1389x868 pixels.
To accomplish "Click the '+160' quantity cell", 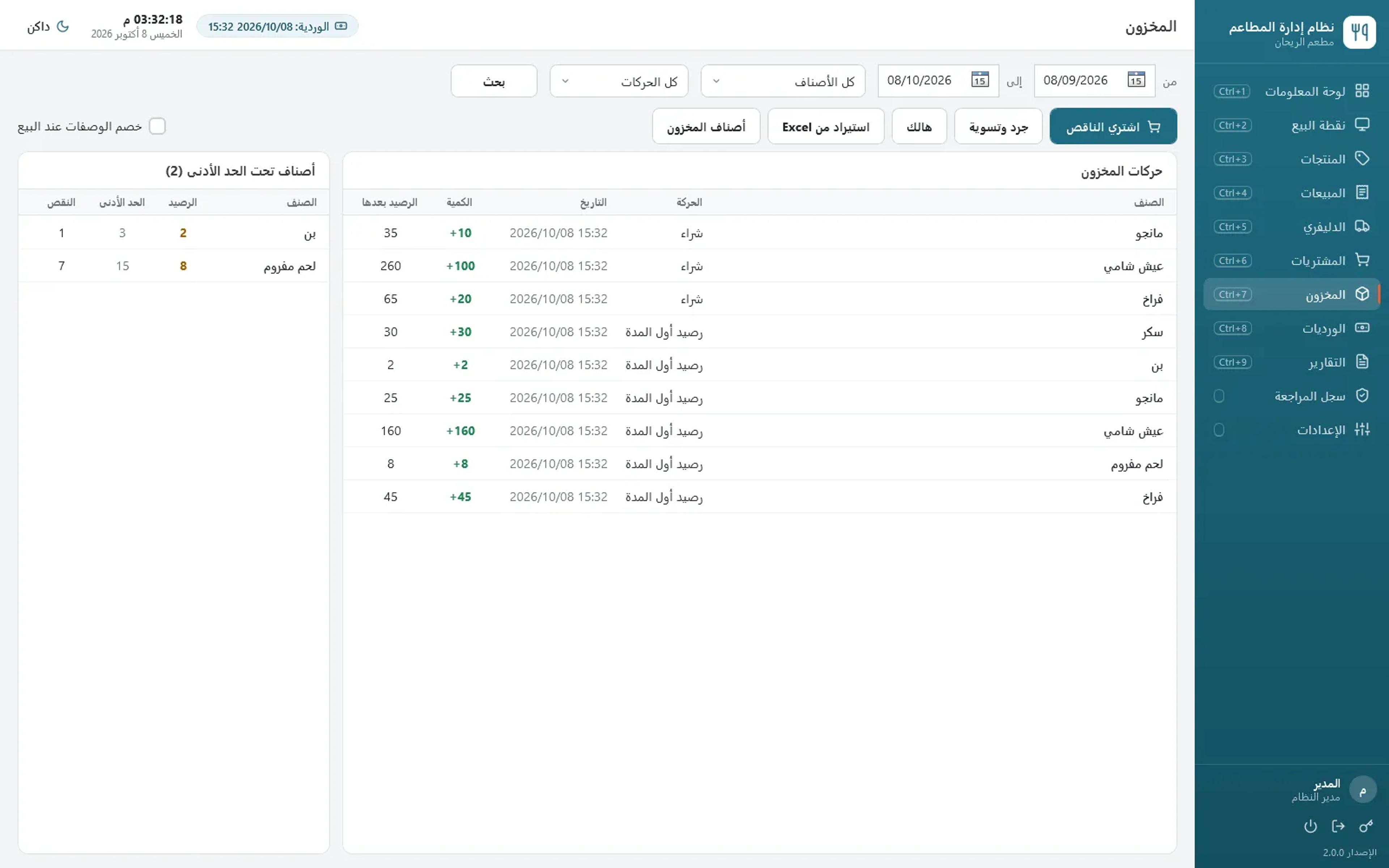I will (460, 430).
